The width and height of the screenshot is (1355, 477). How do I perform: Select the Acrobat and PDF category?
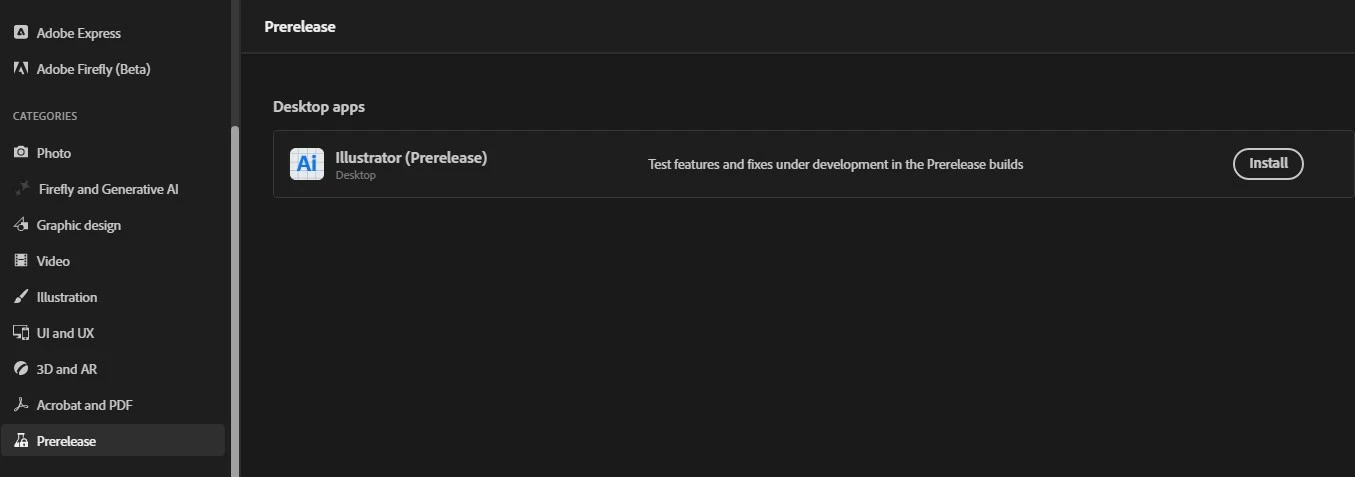(x=113, y=405)
